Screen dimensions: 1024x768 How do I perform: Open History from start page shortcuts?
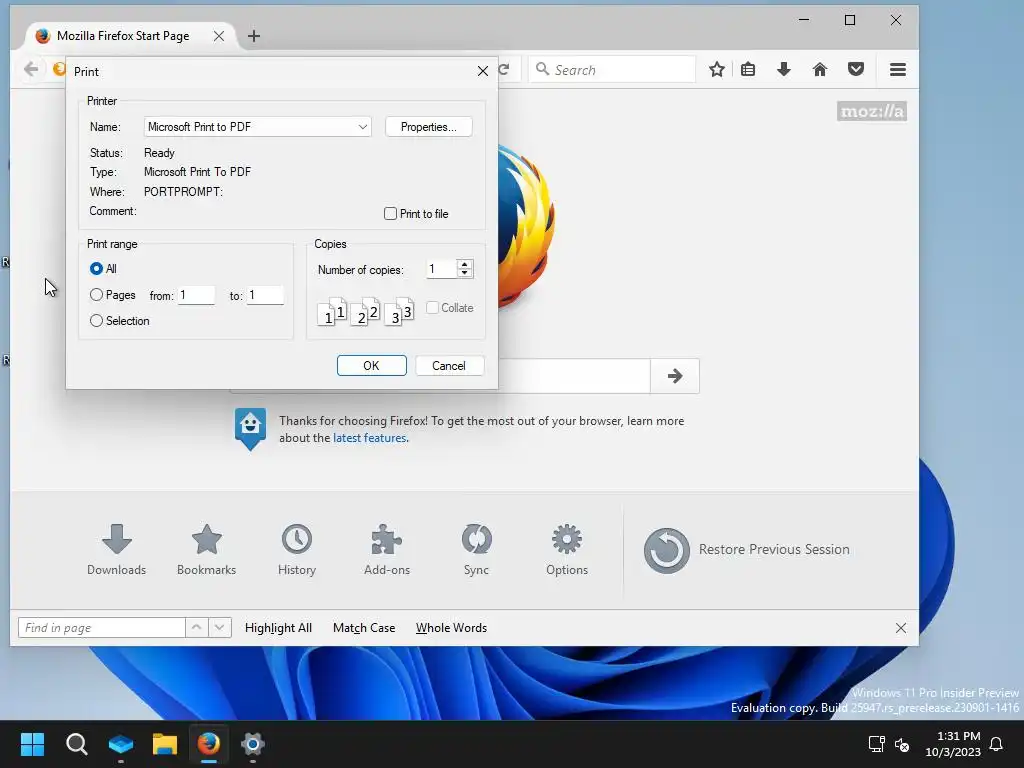[x=296, y=549]
